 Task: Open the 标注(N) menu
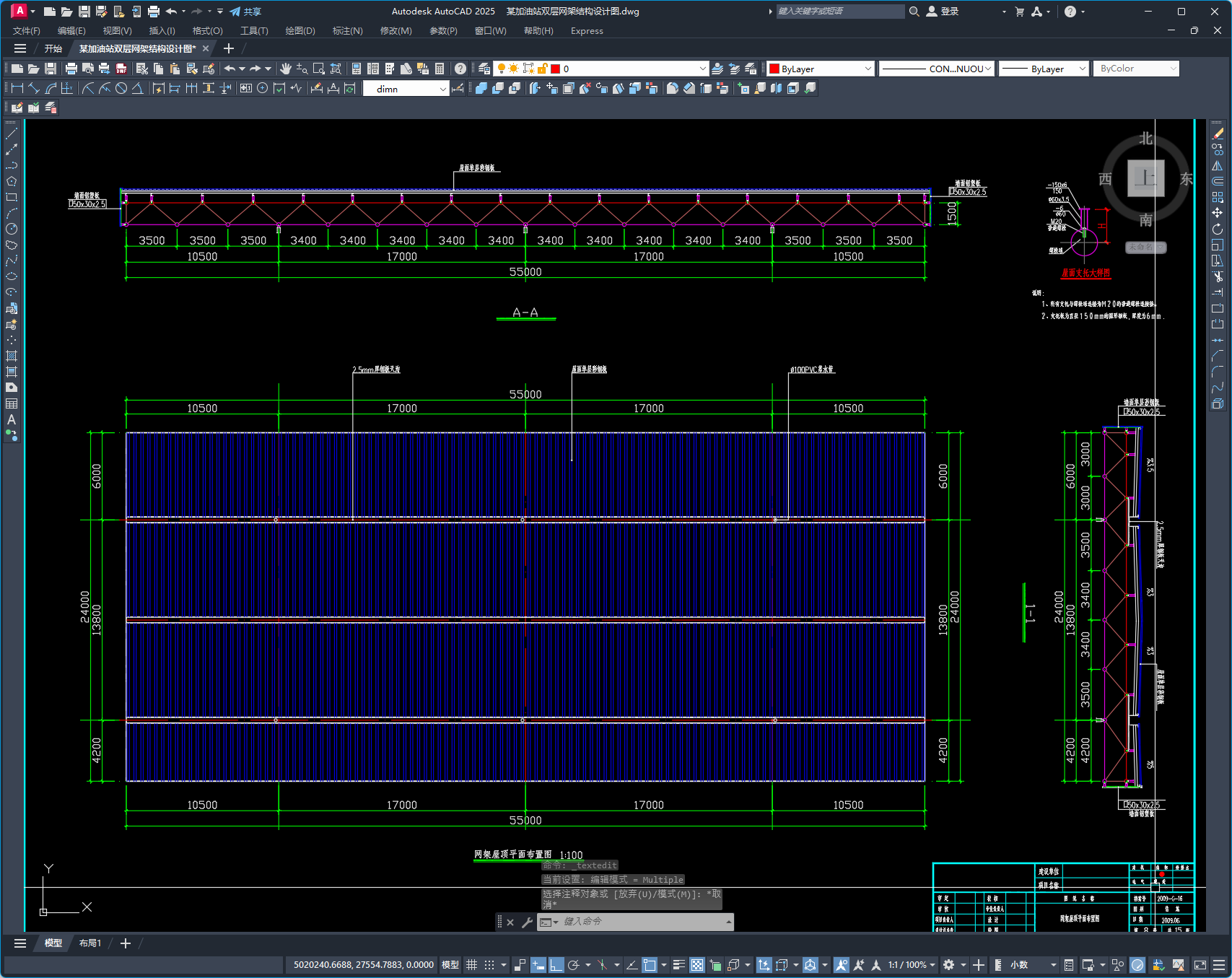[347, 31]
